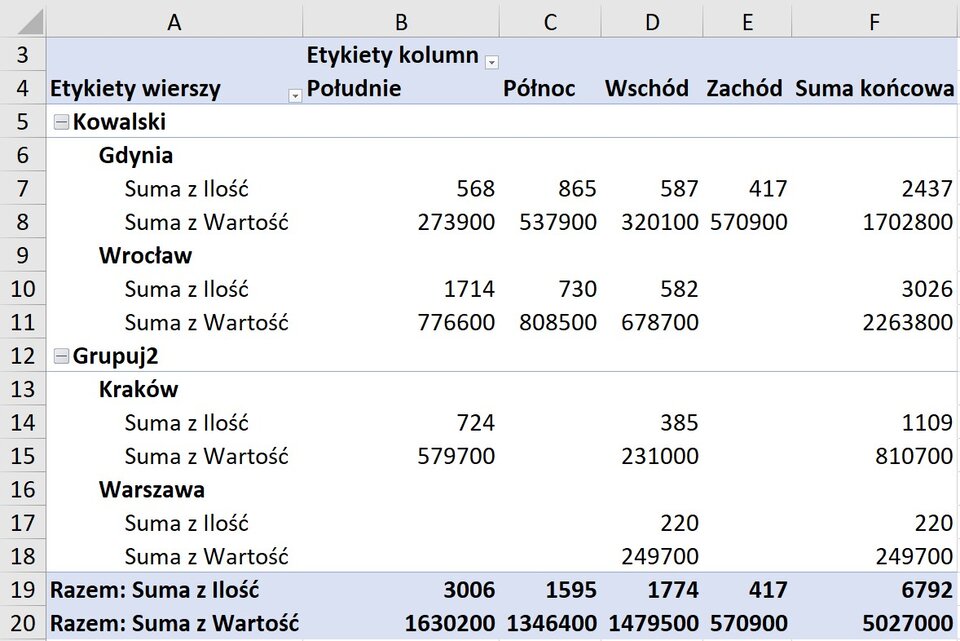Open the Etykiety kolumn filter dropdown

[491, 61]
